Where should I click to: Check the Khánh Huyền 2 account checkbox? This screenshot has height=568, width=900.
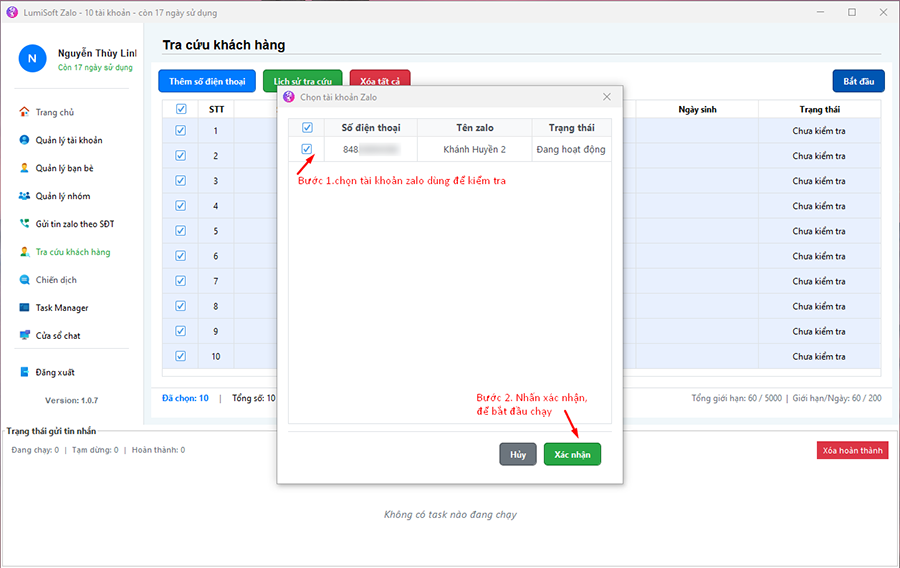pos(307,149)
